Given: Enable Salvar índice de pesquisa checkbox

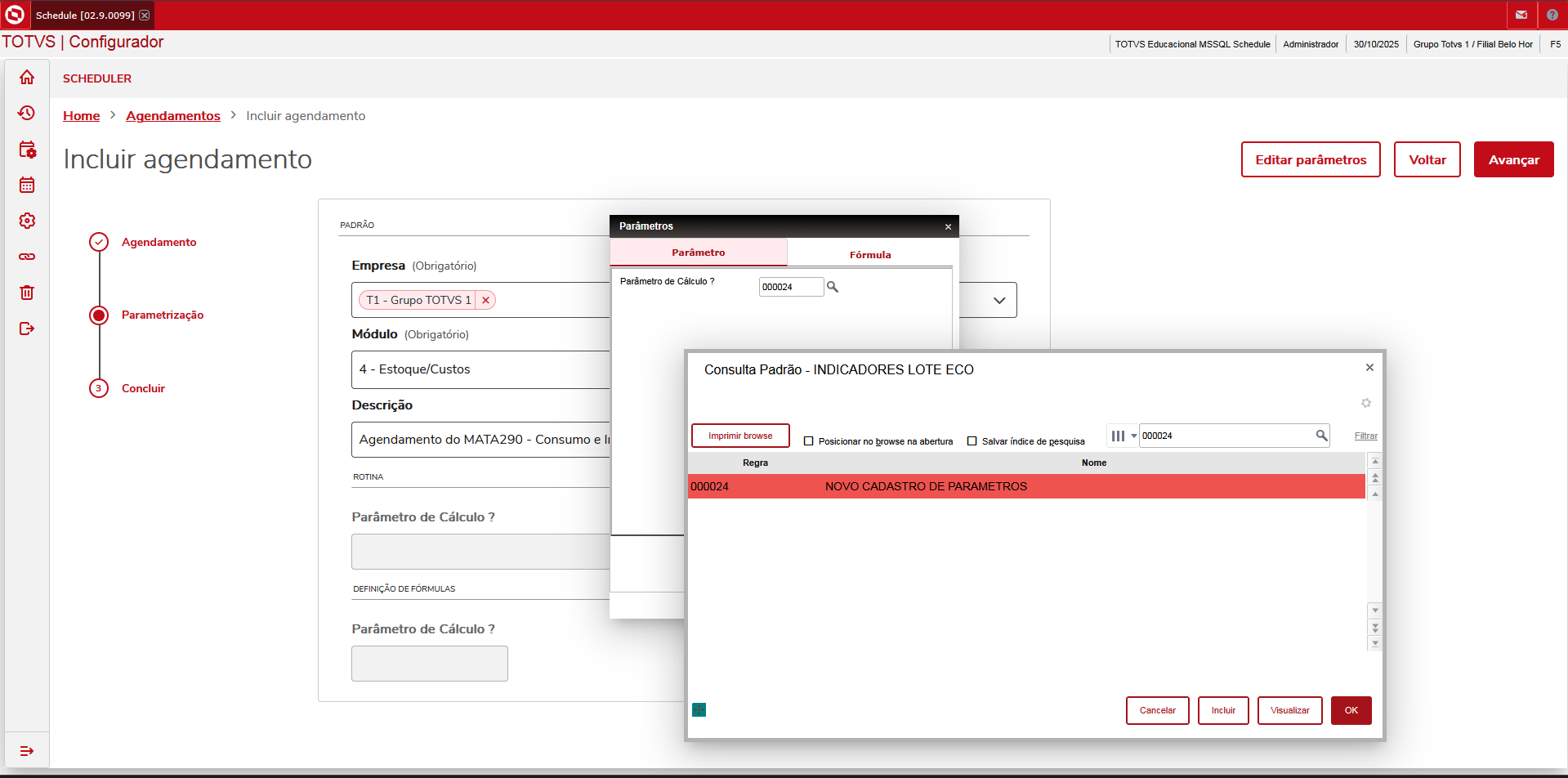Looking at the screenshot, I should pyautogui.click(x=972, y=441).
